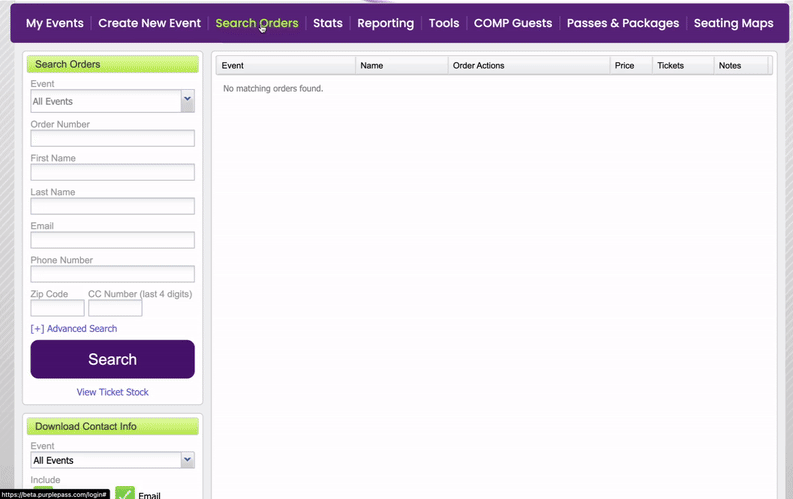Focus the Last Name input field
793x499 pixels.
click(112, 206)
